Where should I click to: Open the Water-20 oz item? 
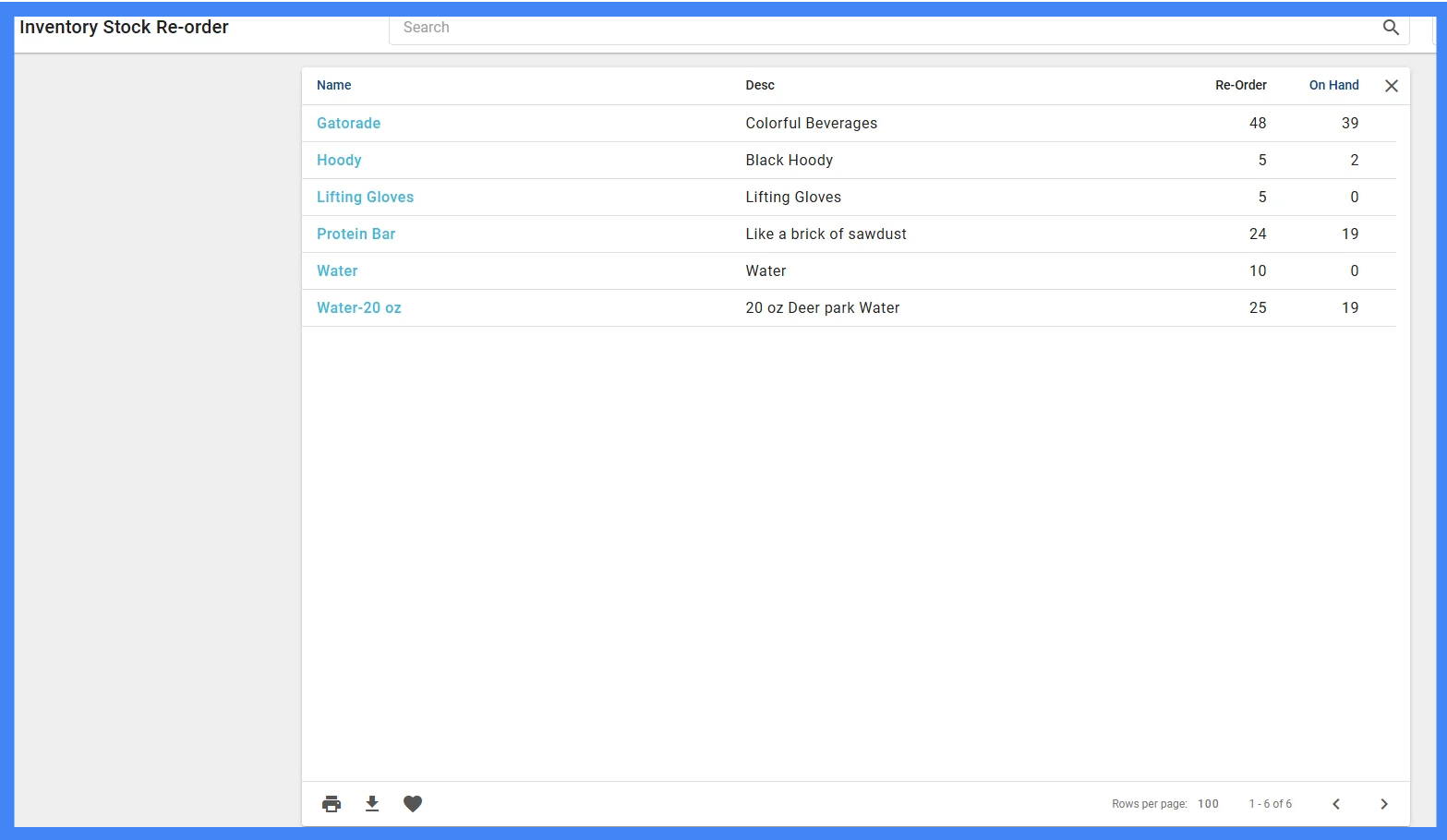point(359,307)
